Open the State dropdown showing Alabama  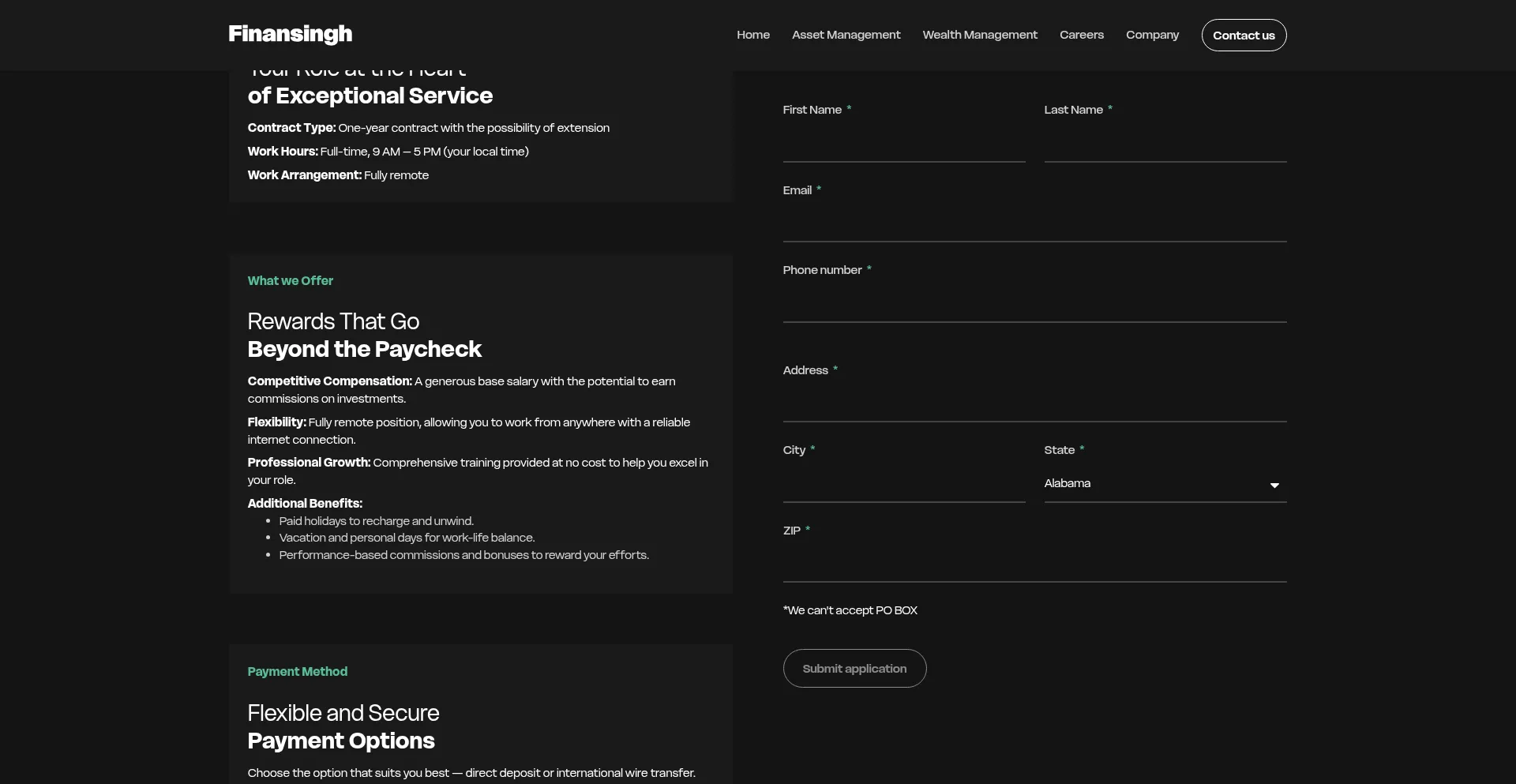(x=1153, y=484)
